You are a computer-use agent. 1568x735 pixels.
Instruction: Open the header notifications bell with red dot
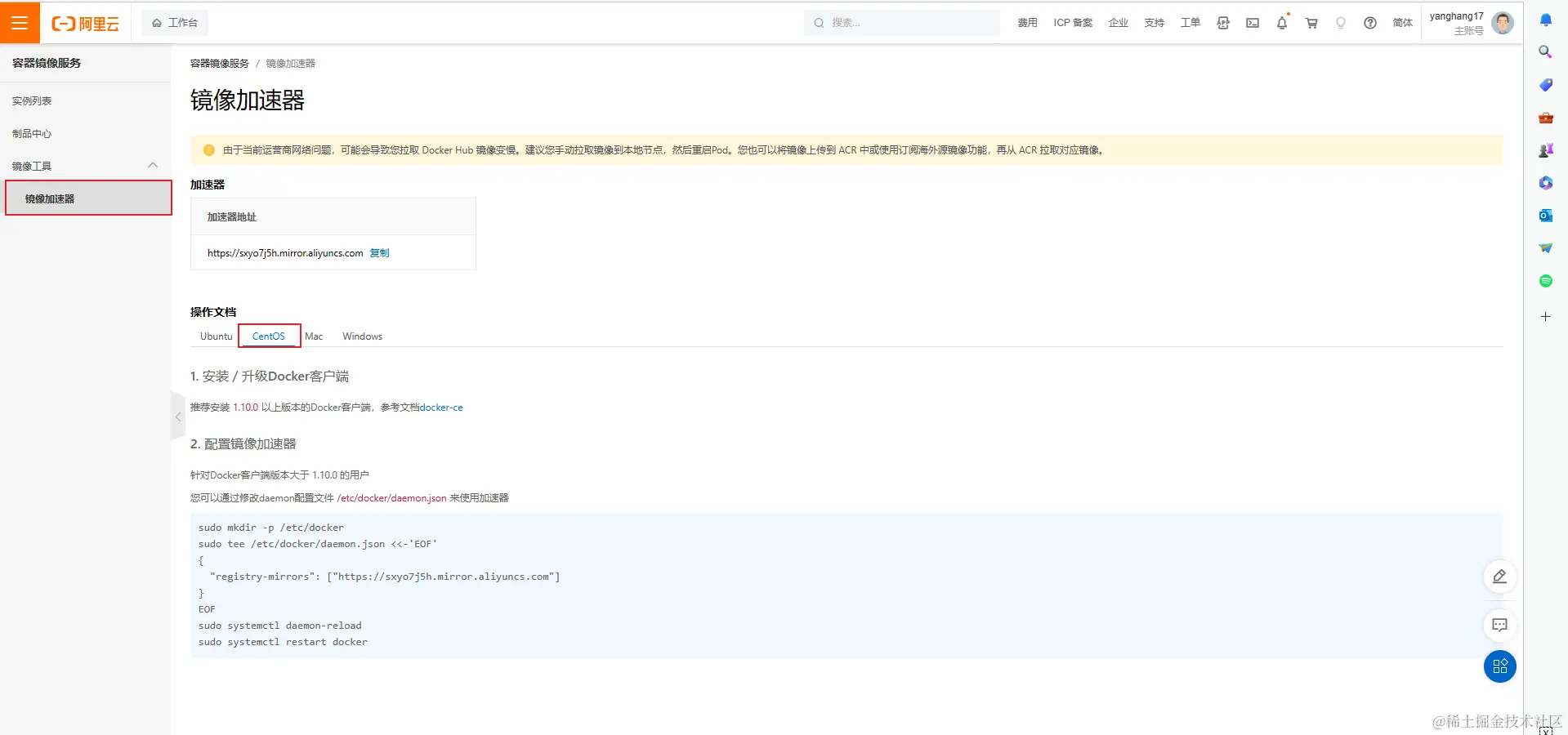(1282, 23)
